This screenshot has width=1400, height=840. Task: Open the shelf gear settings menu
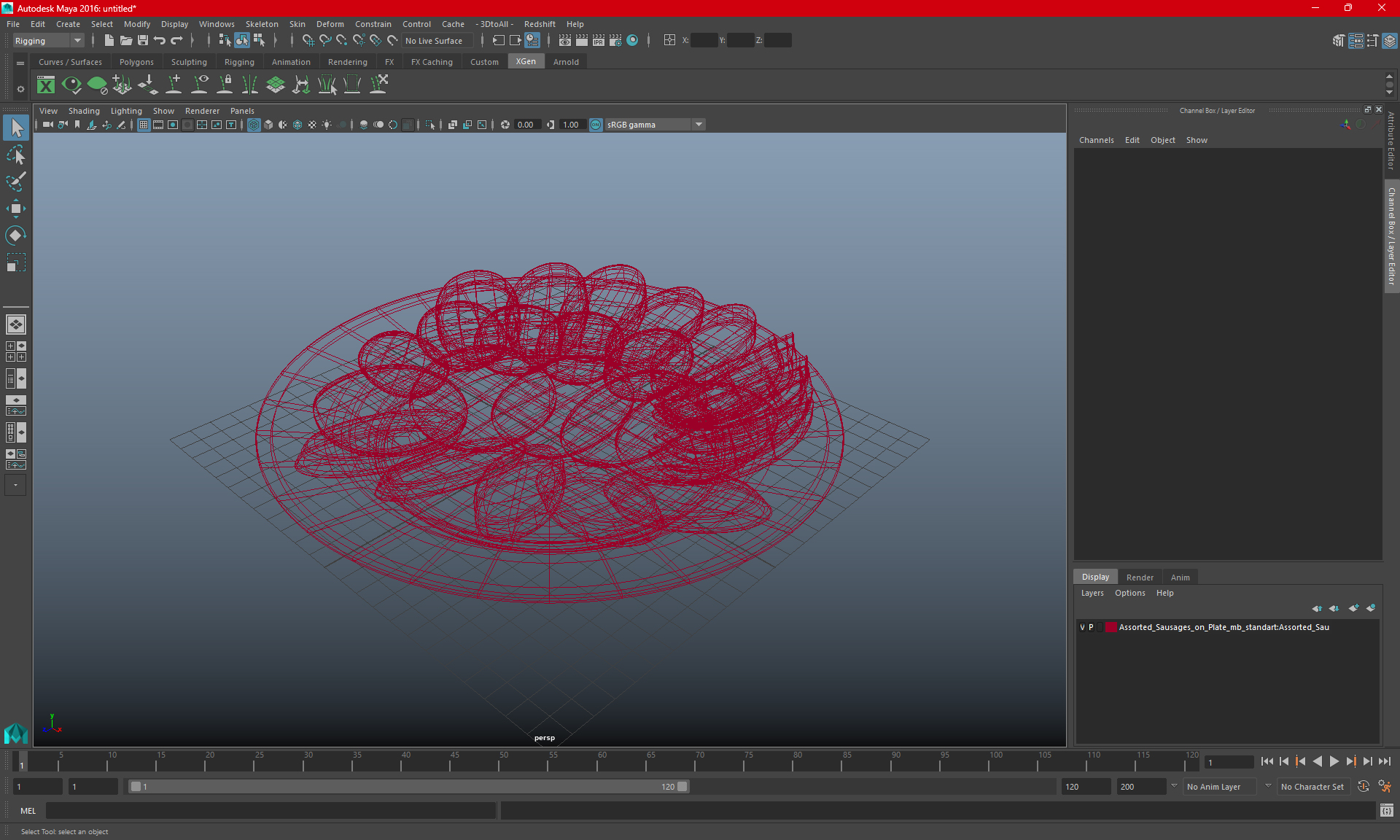pyautogui.click(x=20, y=89)
